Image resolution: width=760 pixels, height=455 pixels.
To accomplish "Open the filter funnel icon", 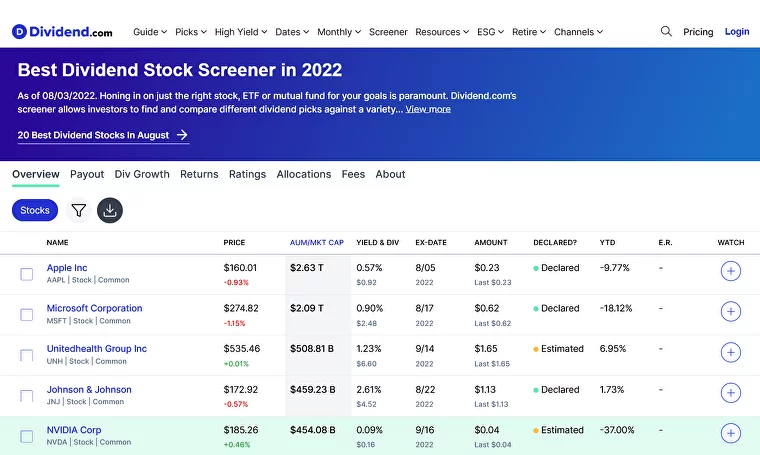I will pyautogui.click(x=79, y=211).
